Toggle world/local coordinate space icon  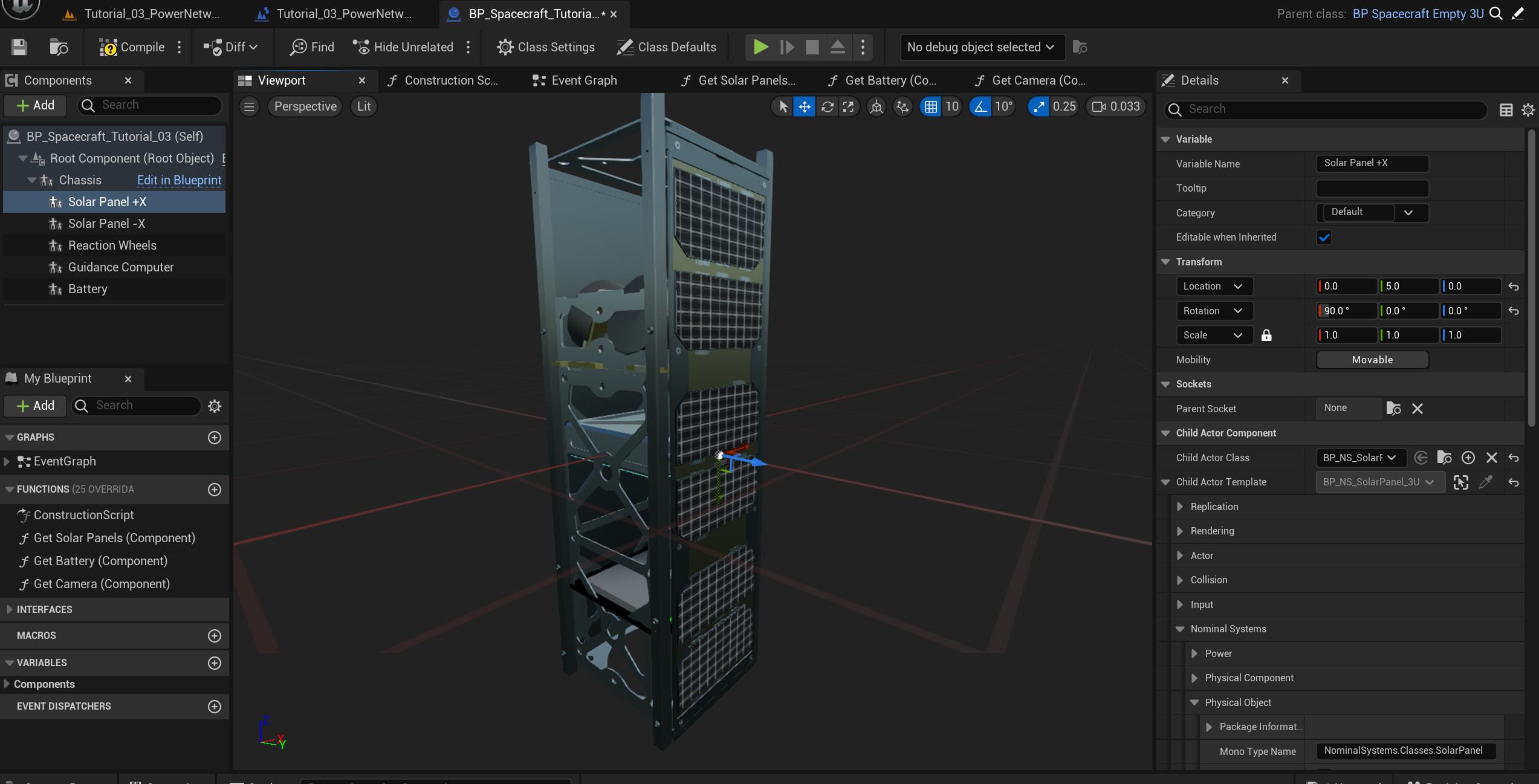(x=876, y=106)
